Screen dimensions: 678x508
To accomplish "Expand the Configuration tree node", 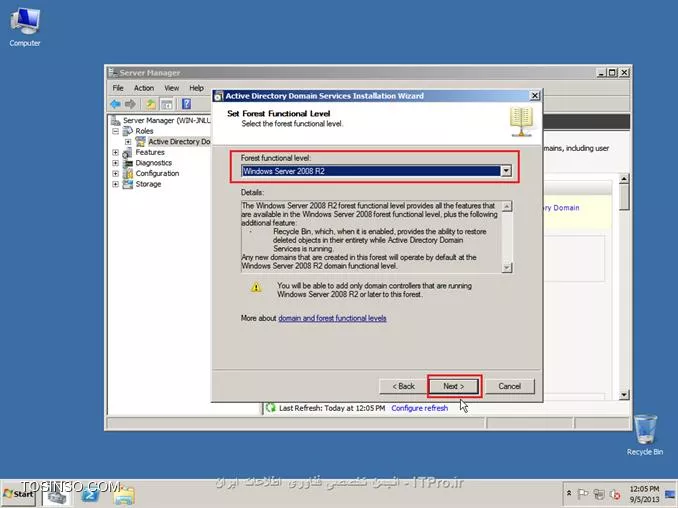I will 115,173.
